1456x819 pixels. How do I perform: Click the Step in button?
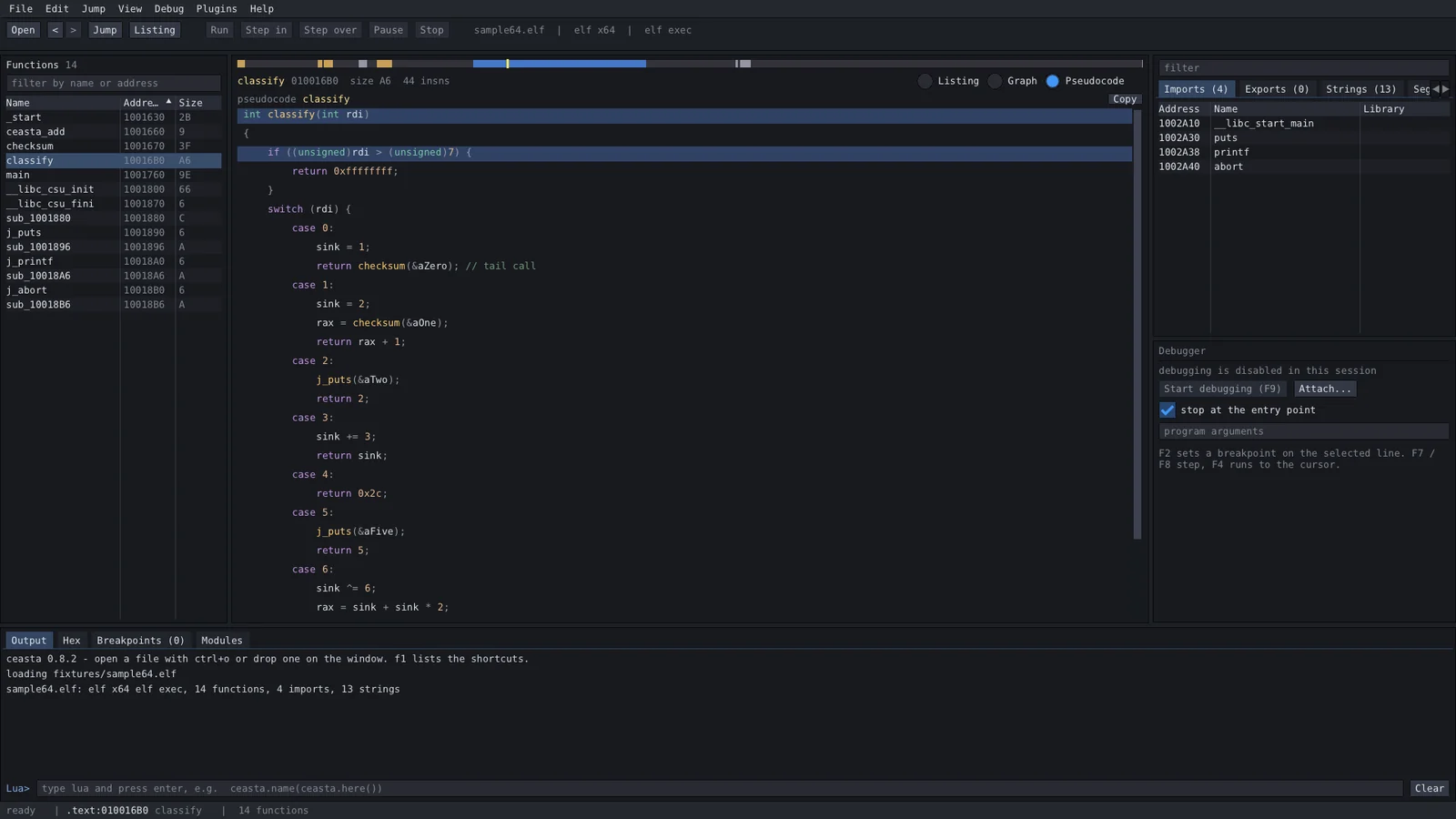pyautogui.click(x=267, y=30)
